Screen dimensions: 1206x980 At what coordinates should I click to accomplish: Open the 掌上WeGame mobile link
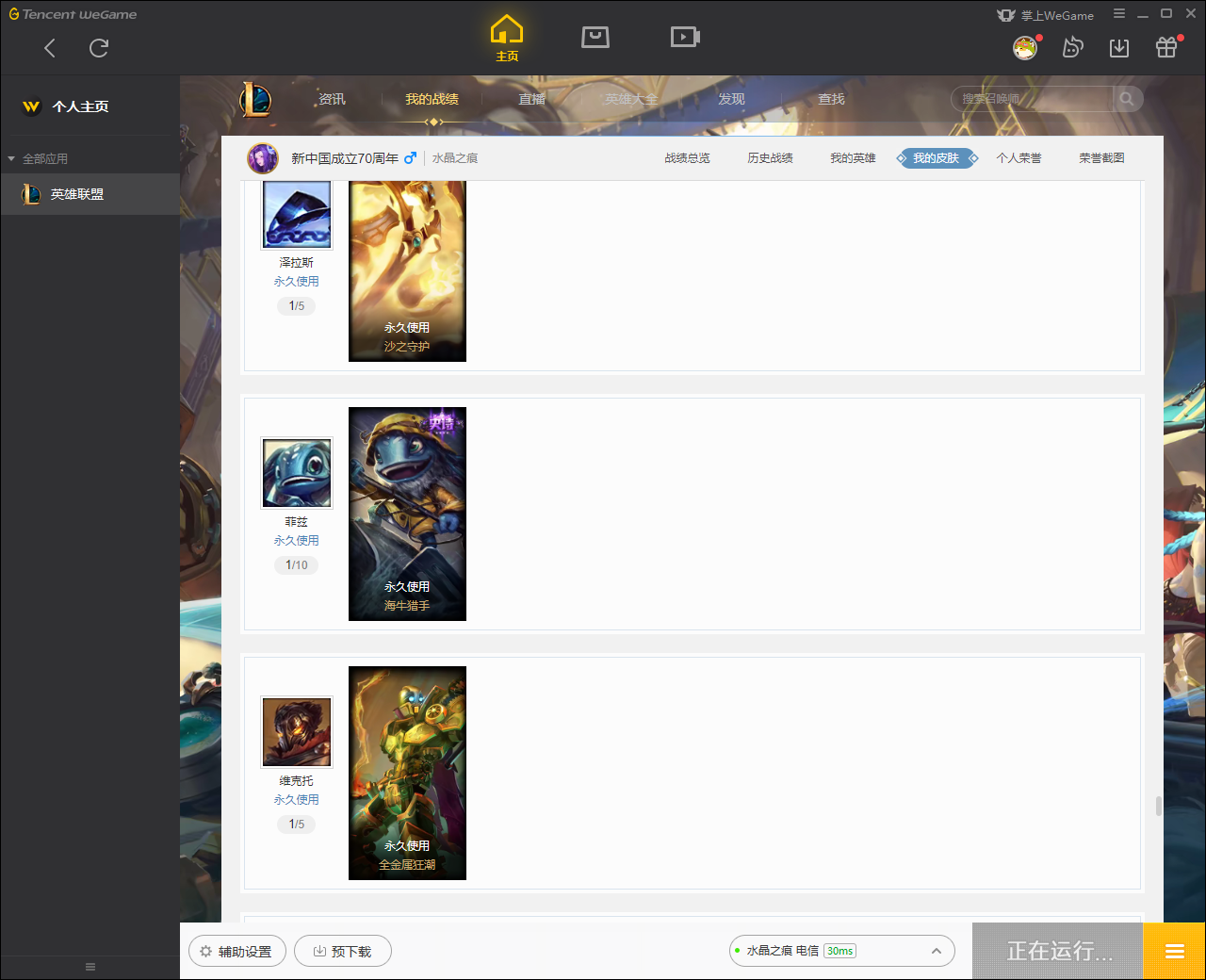click(x=1046, y=15)
